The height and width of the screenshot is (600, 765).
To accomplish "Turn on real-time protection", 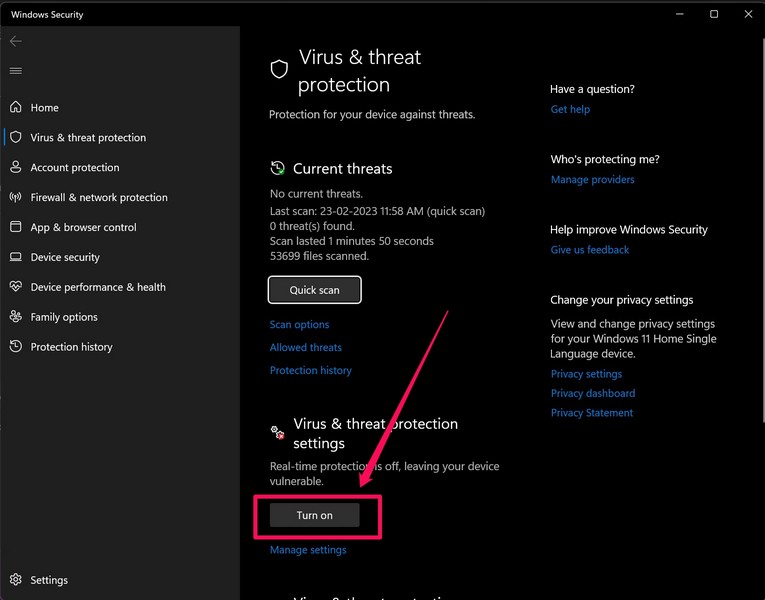I will 314,515.
